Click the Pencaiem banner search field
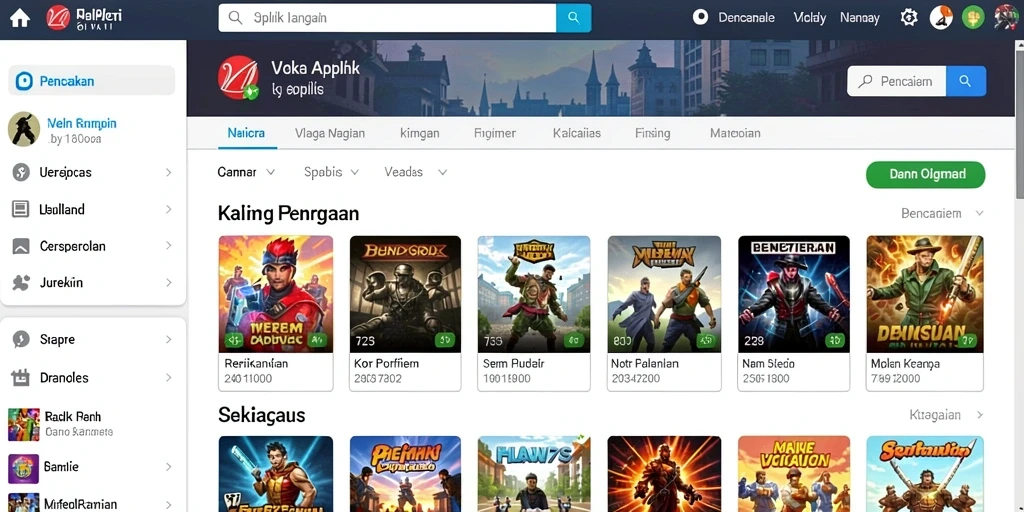Viewport: 1024px width, 512px height. point(897,81)
